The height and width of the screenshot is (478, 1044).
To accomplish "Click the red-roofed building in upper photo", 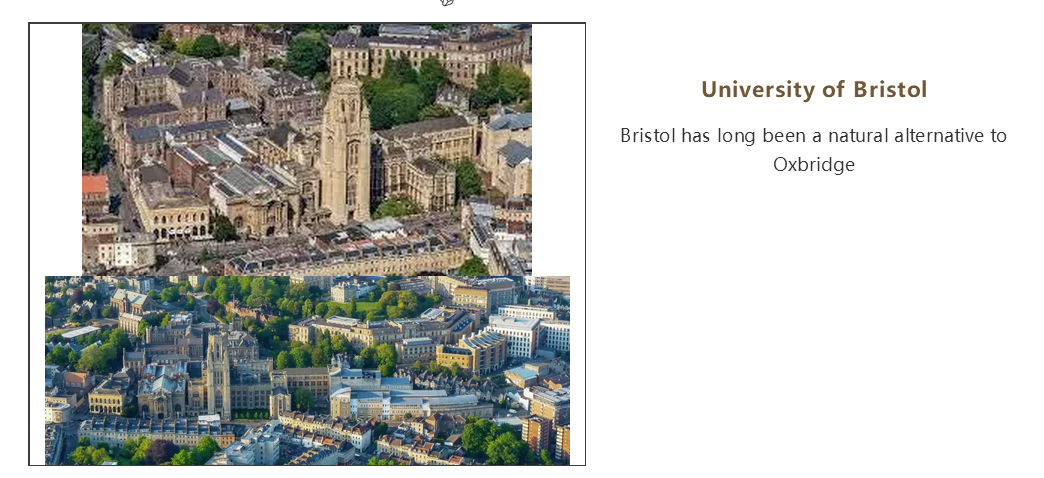I will (x=95, y=186).
